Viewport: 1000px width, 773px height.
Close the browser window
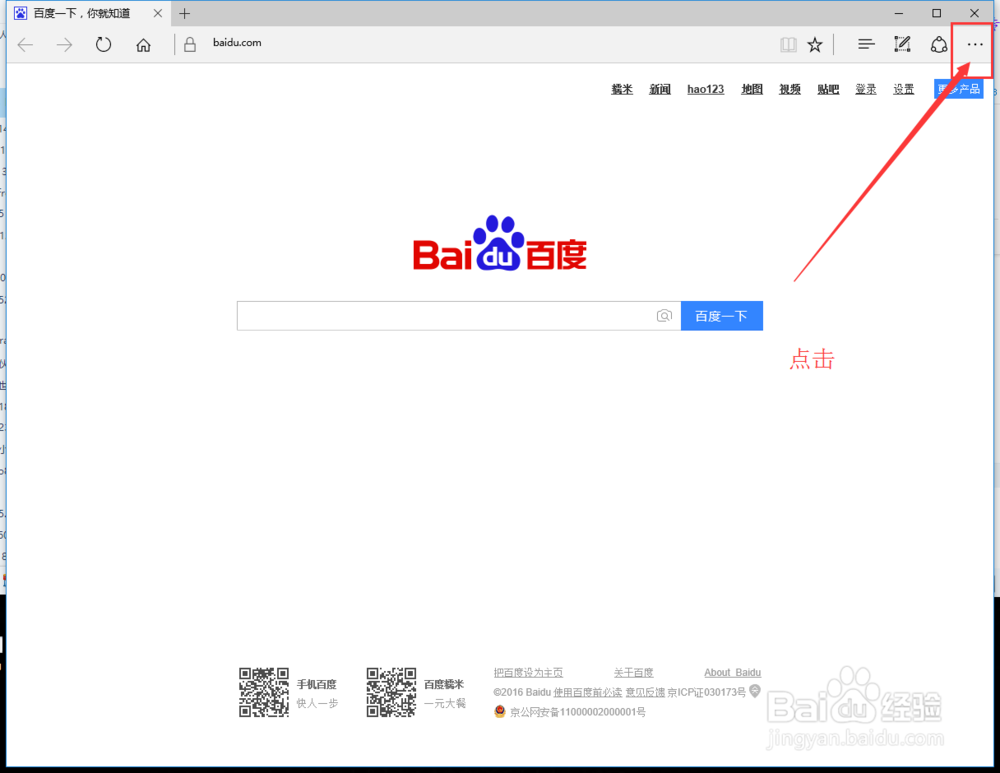point(974,13)
